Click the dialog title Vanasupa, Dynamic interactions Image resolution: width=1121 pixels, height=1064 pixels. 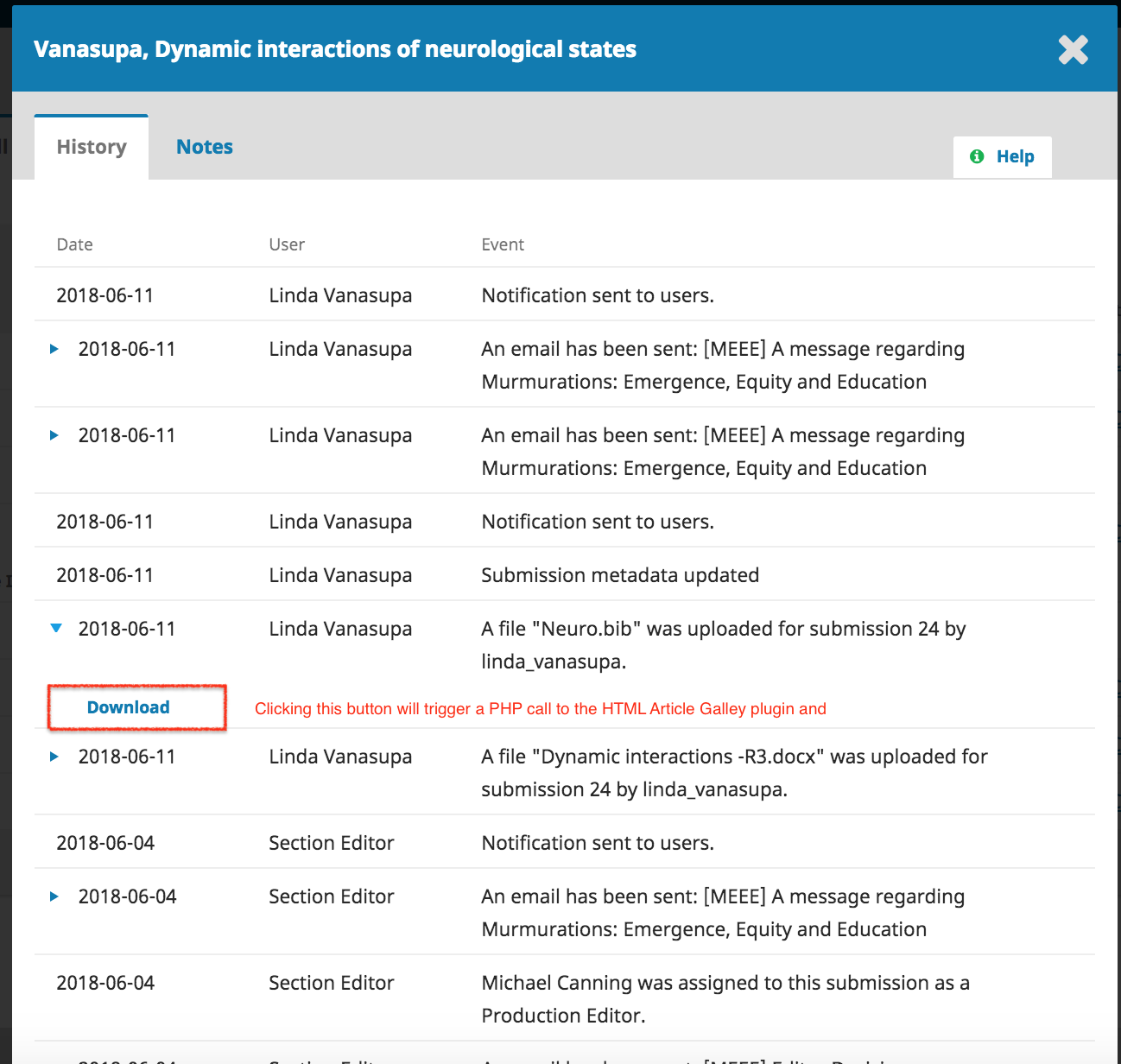point(335,49)
